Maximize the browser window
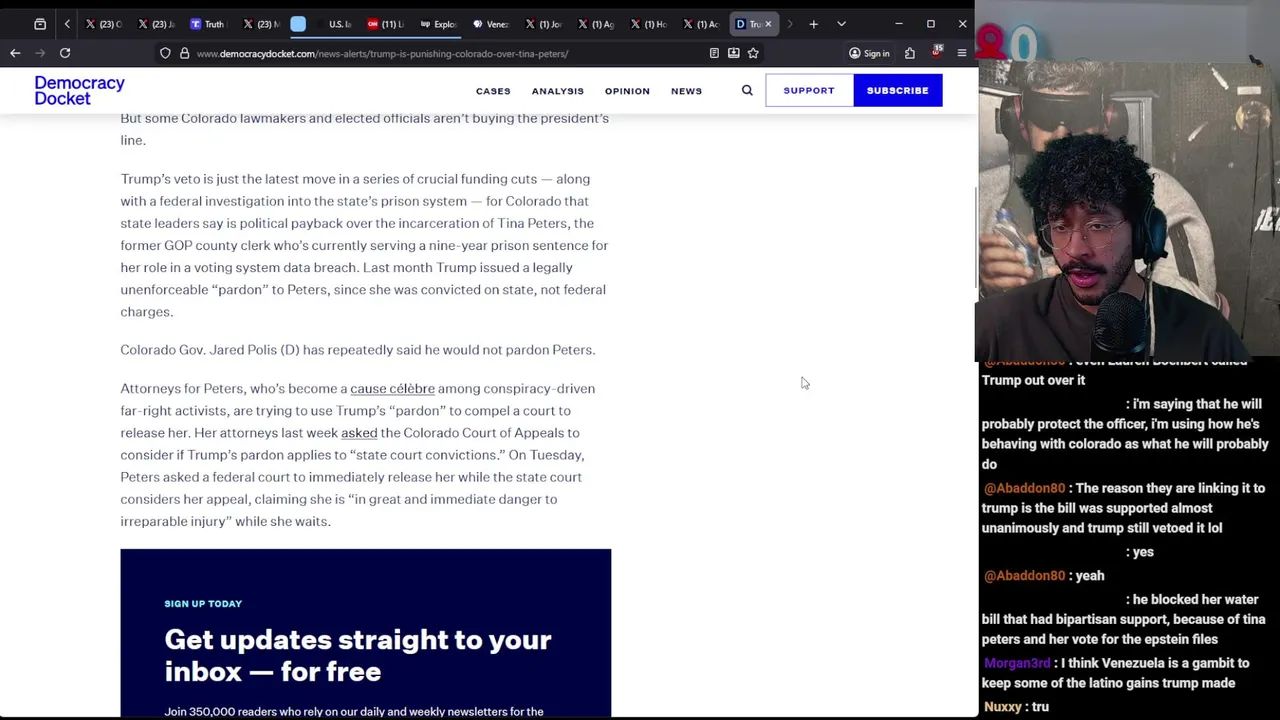Viewport: 1280px width, 720px height. [930, 24]
